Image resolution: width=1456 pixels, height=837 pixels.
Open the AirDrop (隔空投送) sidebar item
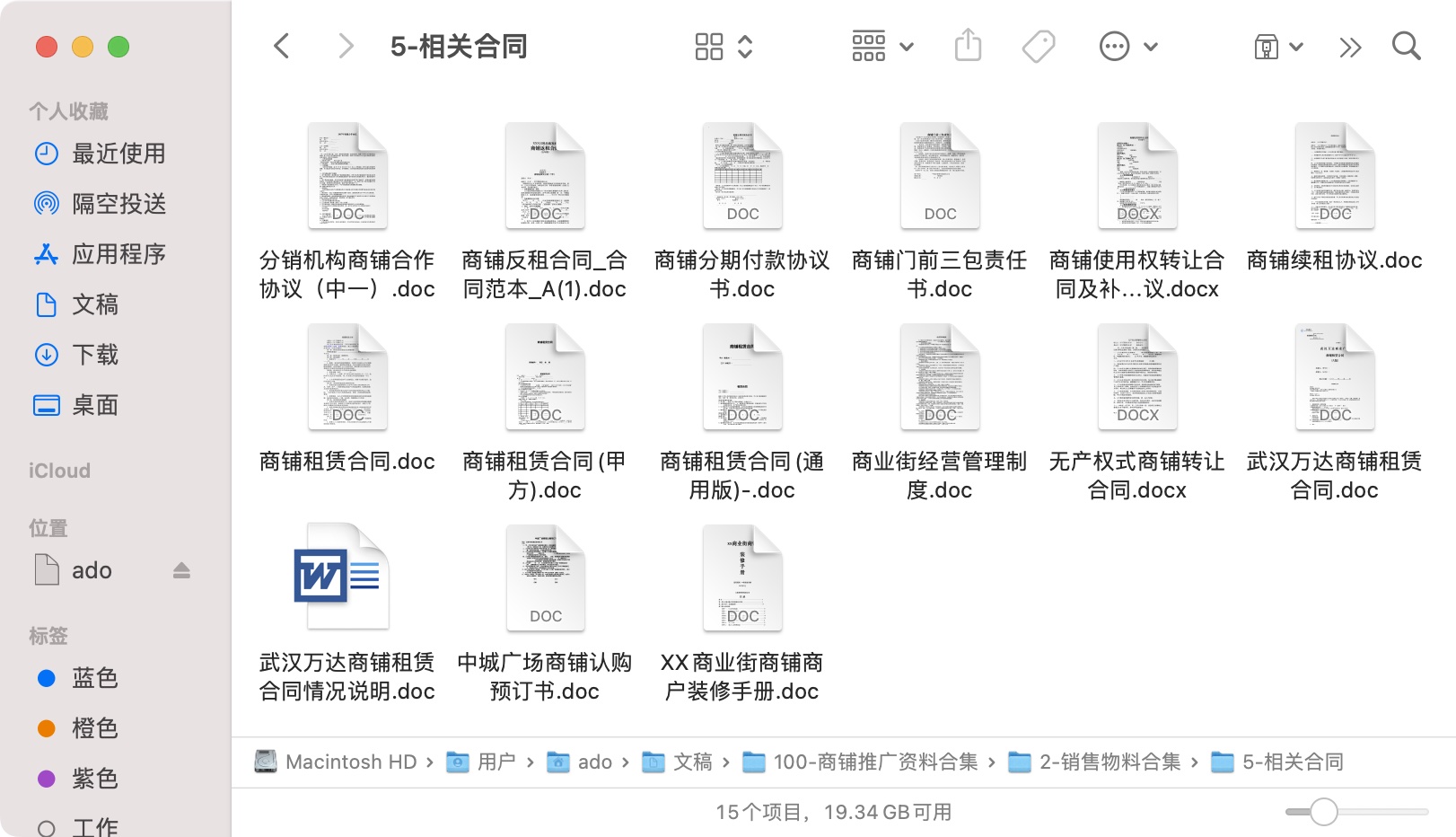pos(118,204)
